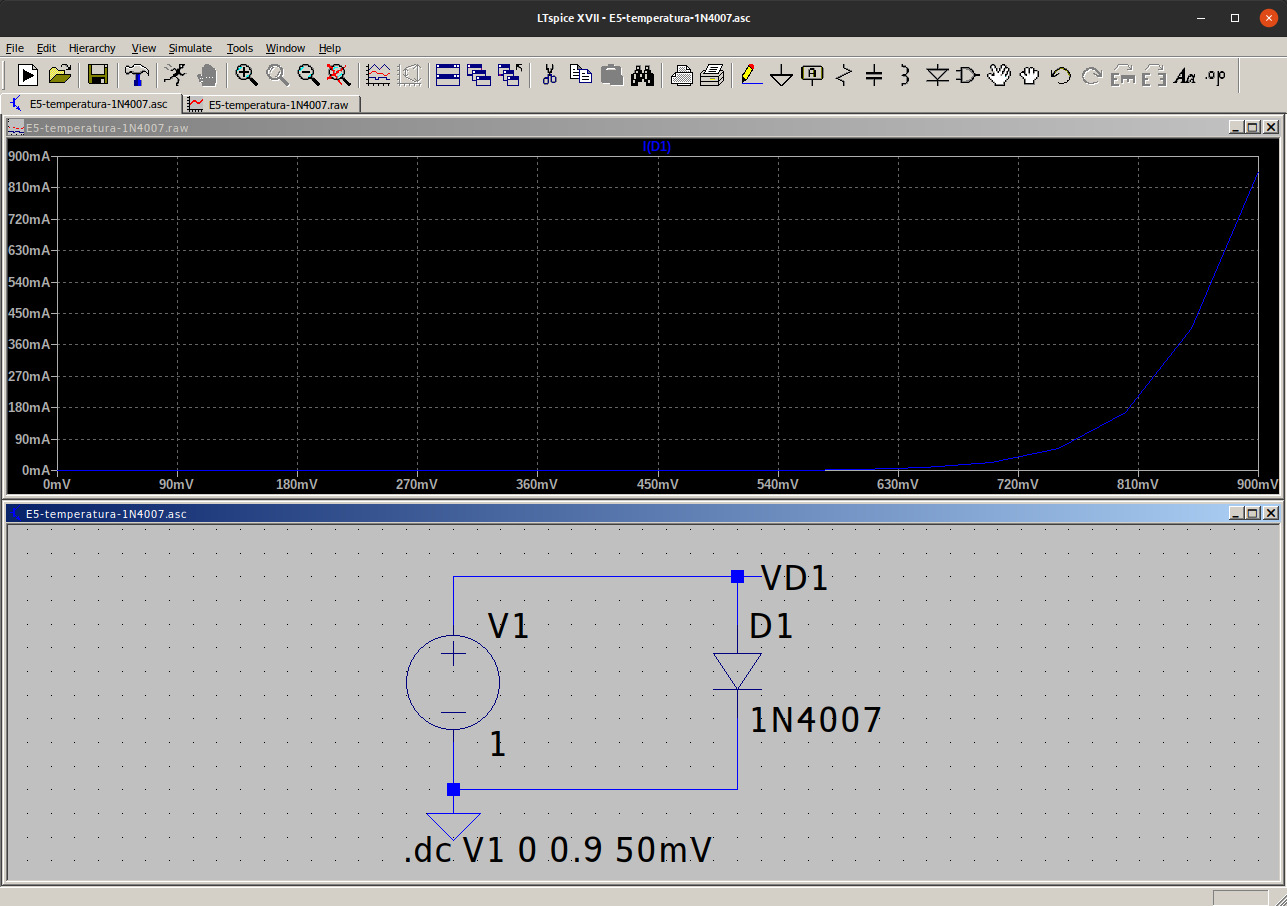Viewport: 1287px width, 906px height.
Task: Click the New Schematic toolbar icon
Action: [x=28, y=74]
